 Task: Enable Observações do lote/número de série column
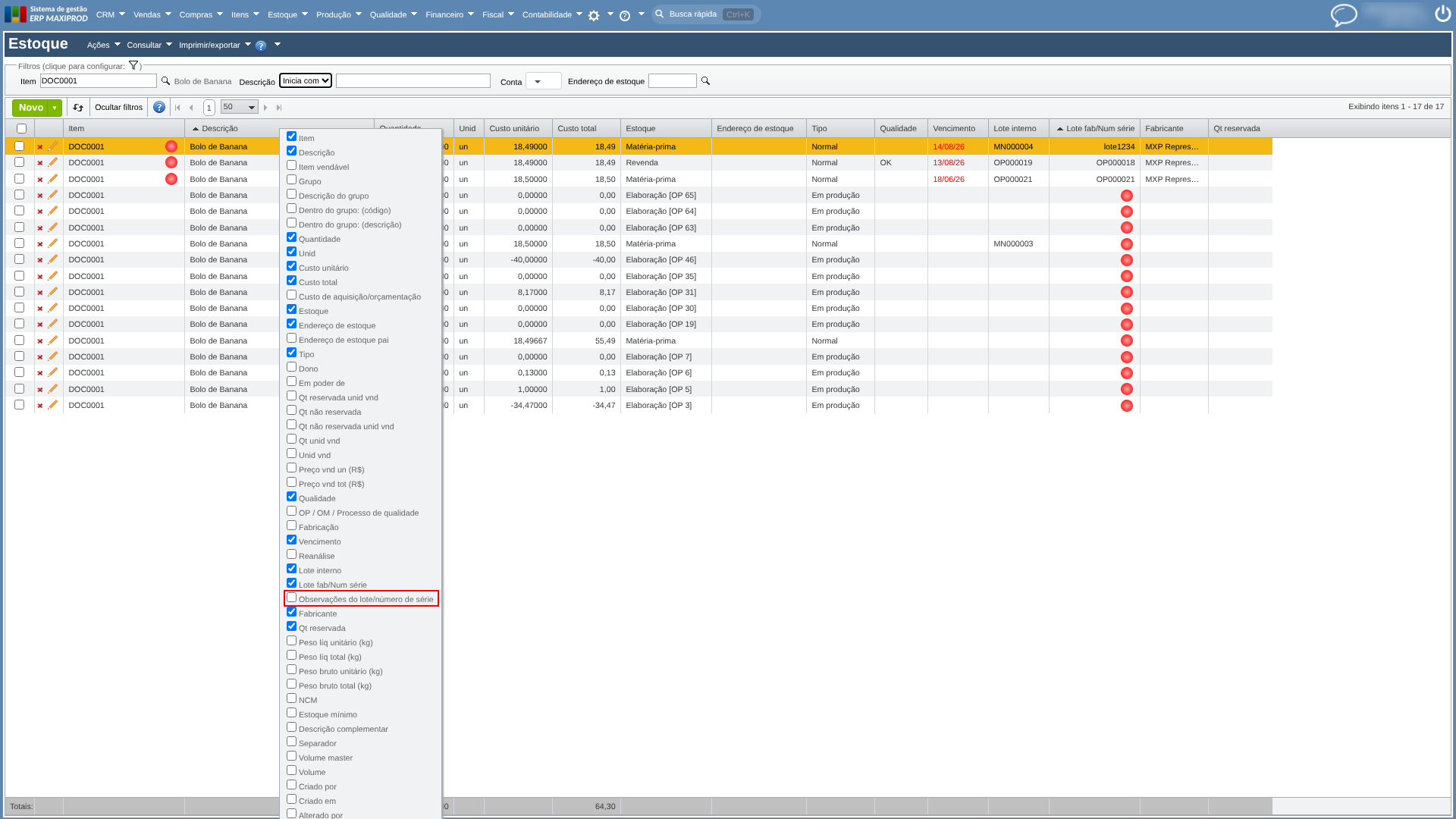click(291, 598)
